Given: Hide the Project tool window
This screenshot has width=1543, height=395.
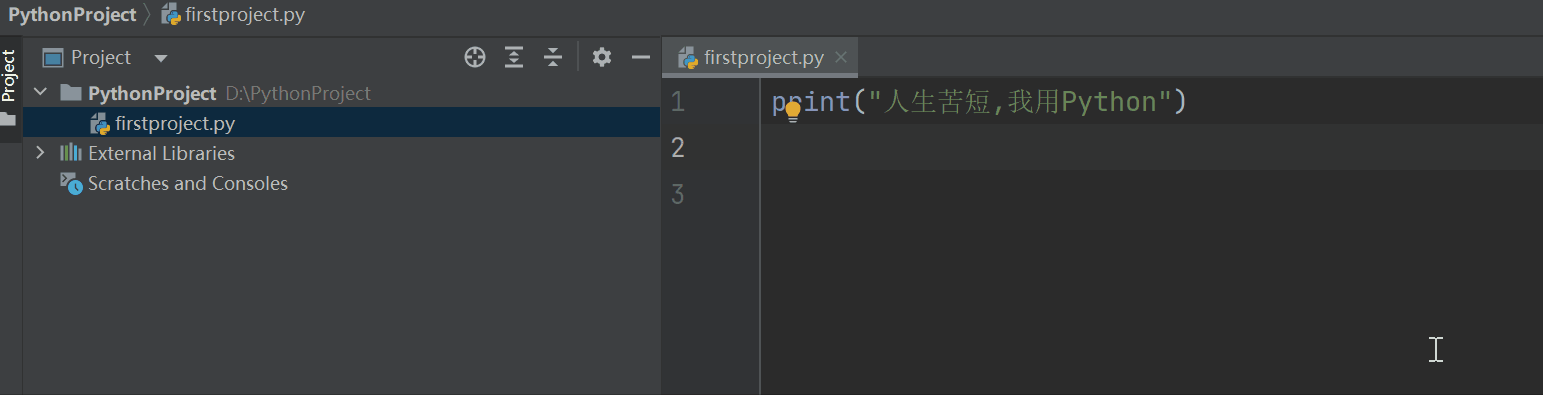Looking at the screenshot, I should (x=641, y=57).
